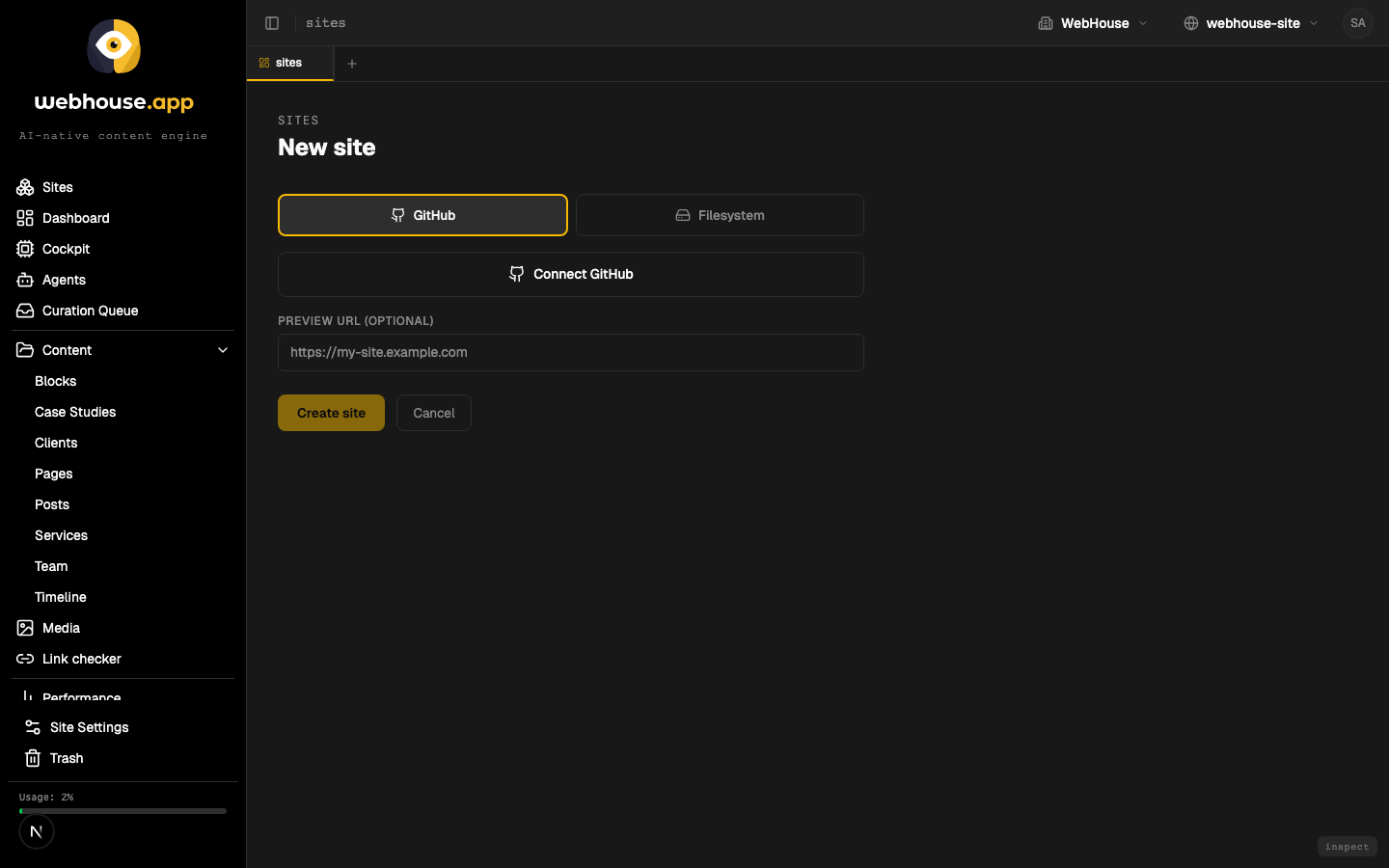Screen dimensions: 1389x868
Task: Cancel new site creation
Action: pyautogui.click(x=434, y=413)
